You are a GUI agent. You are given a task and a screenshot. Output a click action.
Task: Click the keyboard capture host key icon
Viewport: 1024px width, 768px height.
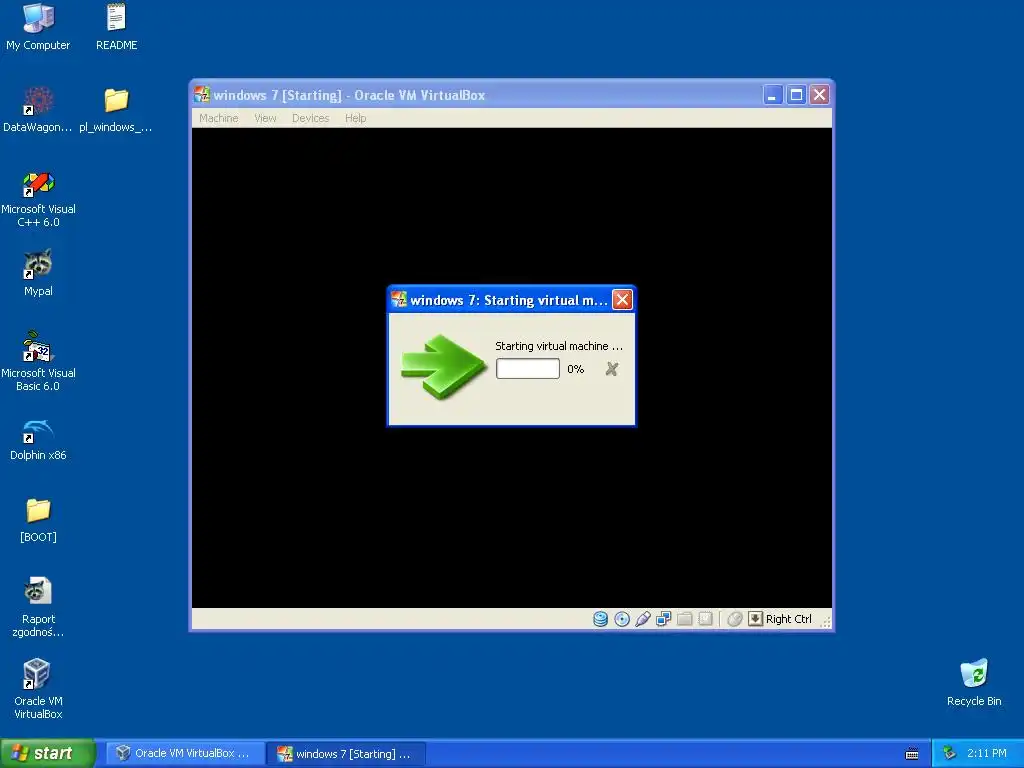[x=755, y=618]
